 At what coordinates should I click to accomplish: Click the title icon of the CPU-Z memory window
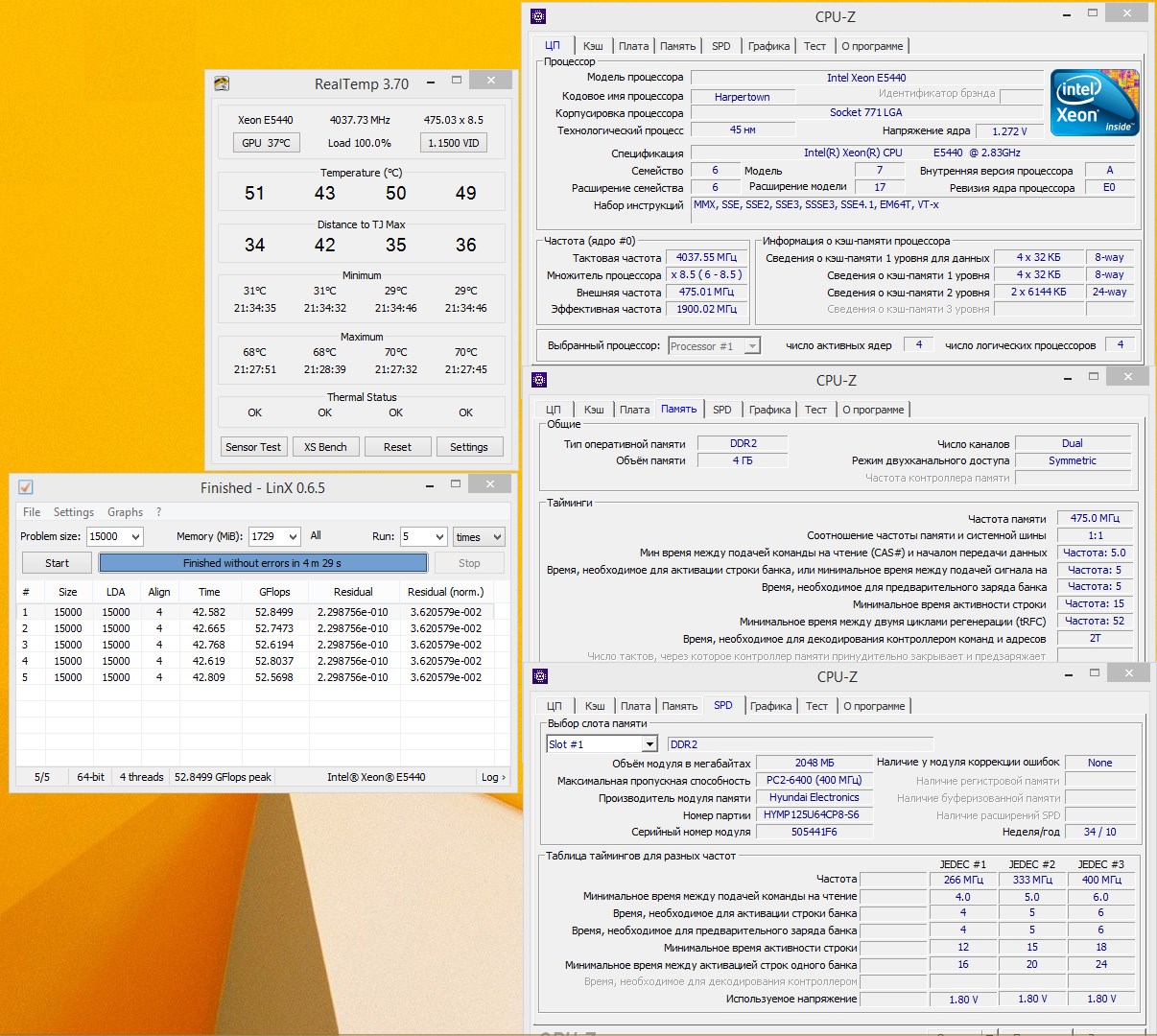point(539,380)
